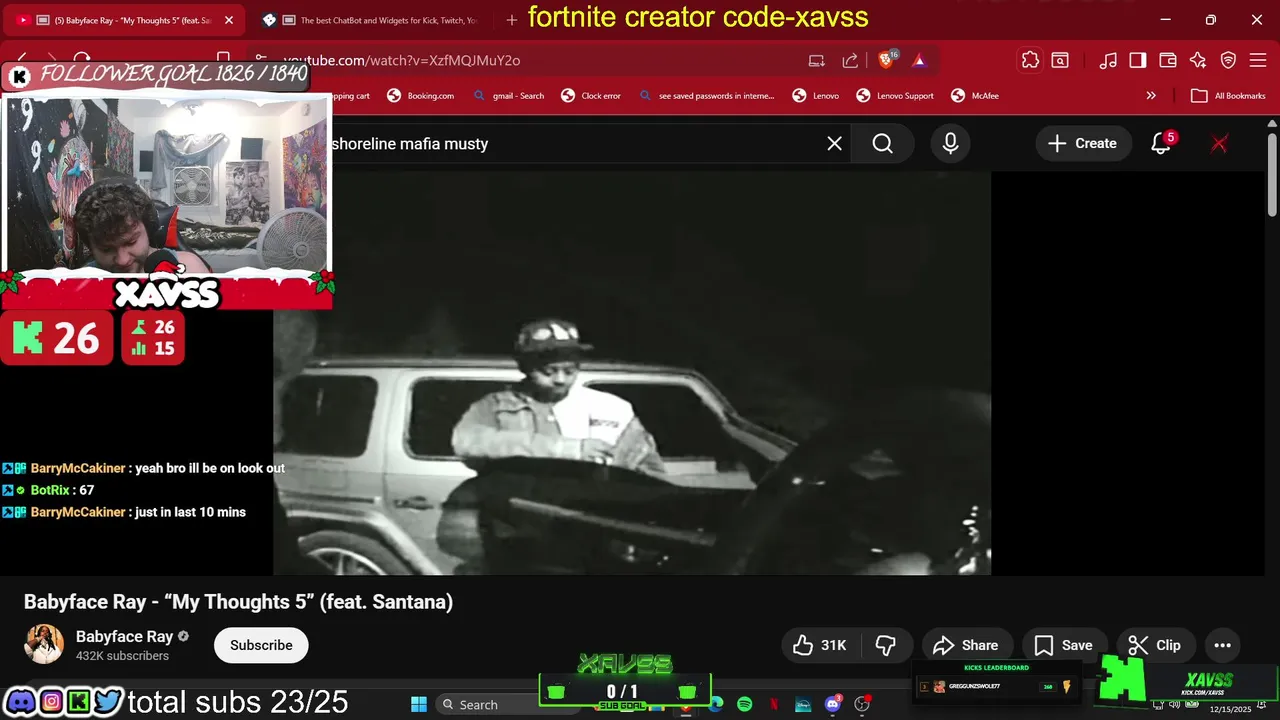The image size is (1280, 720).
Task: Click the video player frame
Action: 632,373
